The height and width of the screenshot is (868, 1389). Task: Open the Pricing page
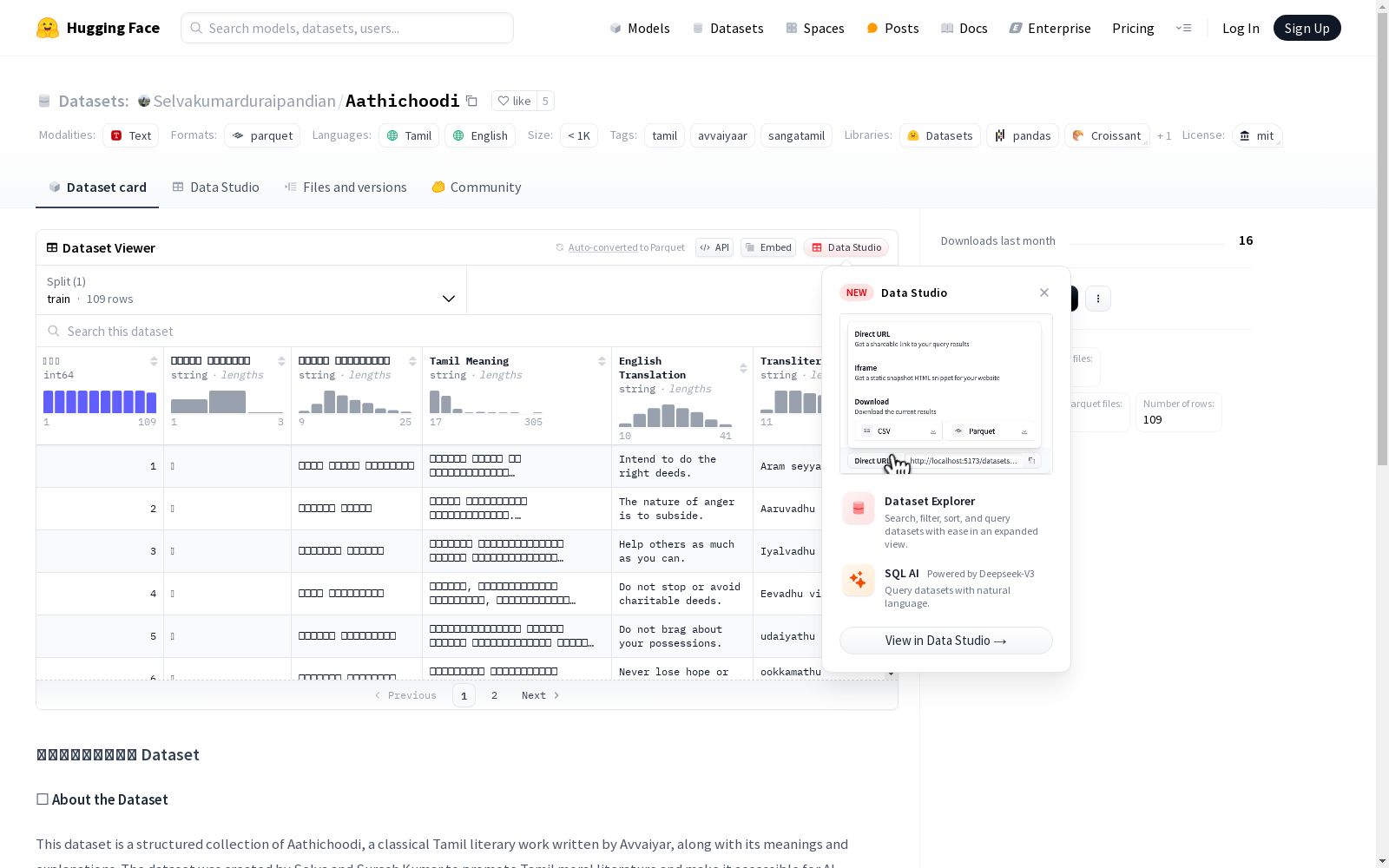tap(1133, 28)
